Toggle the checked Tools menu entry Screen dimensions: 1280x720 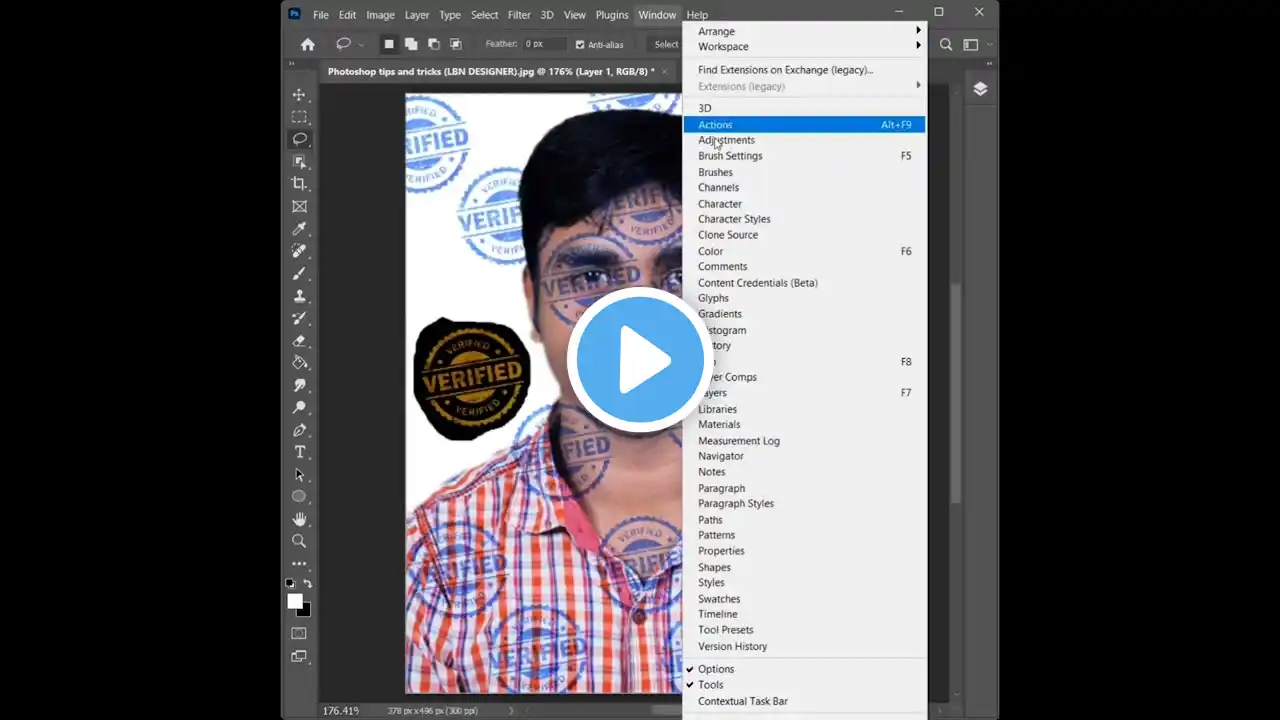point(805,685)
